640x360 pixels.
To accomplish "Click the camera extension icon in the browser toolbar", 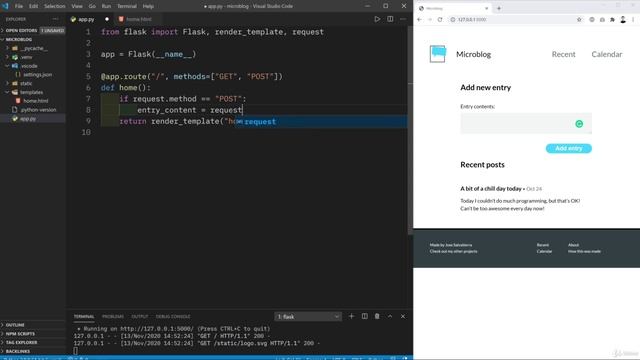I will [x=602, y=20].
